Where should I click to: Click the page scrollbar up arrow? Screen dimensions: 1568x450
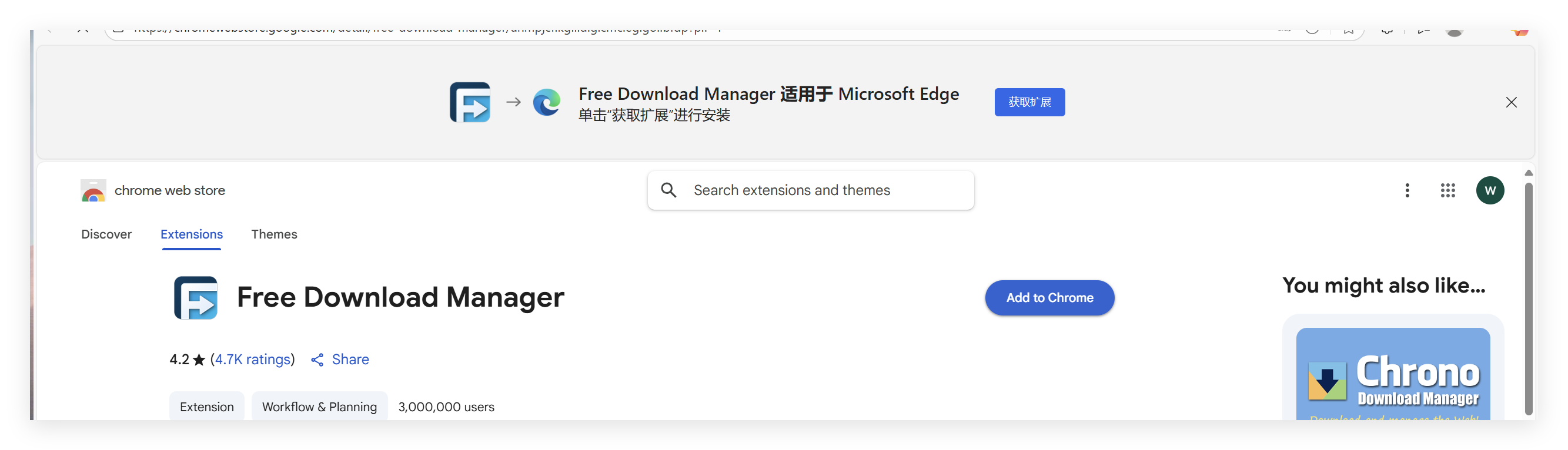pyautogui.click(x=1529, y=173)
